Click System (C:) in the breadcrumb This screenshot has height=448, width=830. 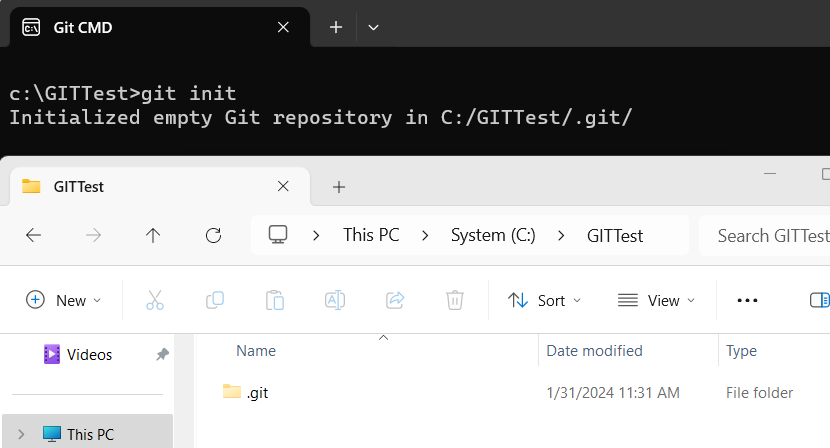(x=493, y=235)
